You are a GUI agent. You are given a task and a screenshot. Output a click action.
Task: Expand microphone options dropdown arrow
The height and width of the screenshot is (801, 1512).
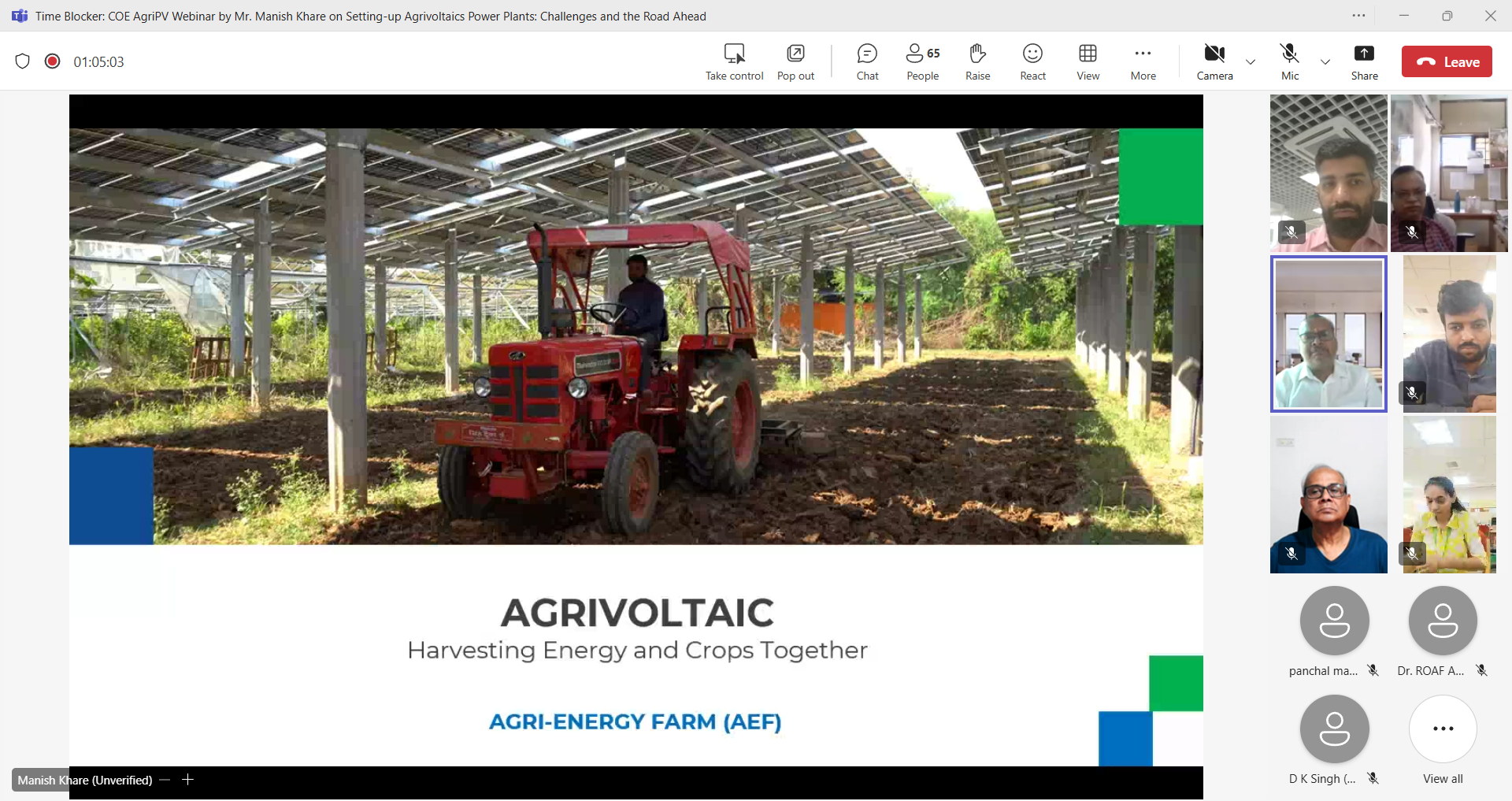[1325, 61]
